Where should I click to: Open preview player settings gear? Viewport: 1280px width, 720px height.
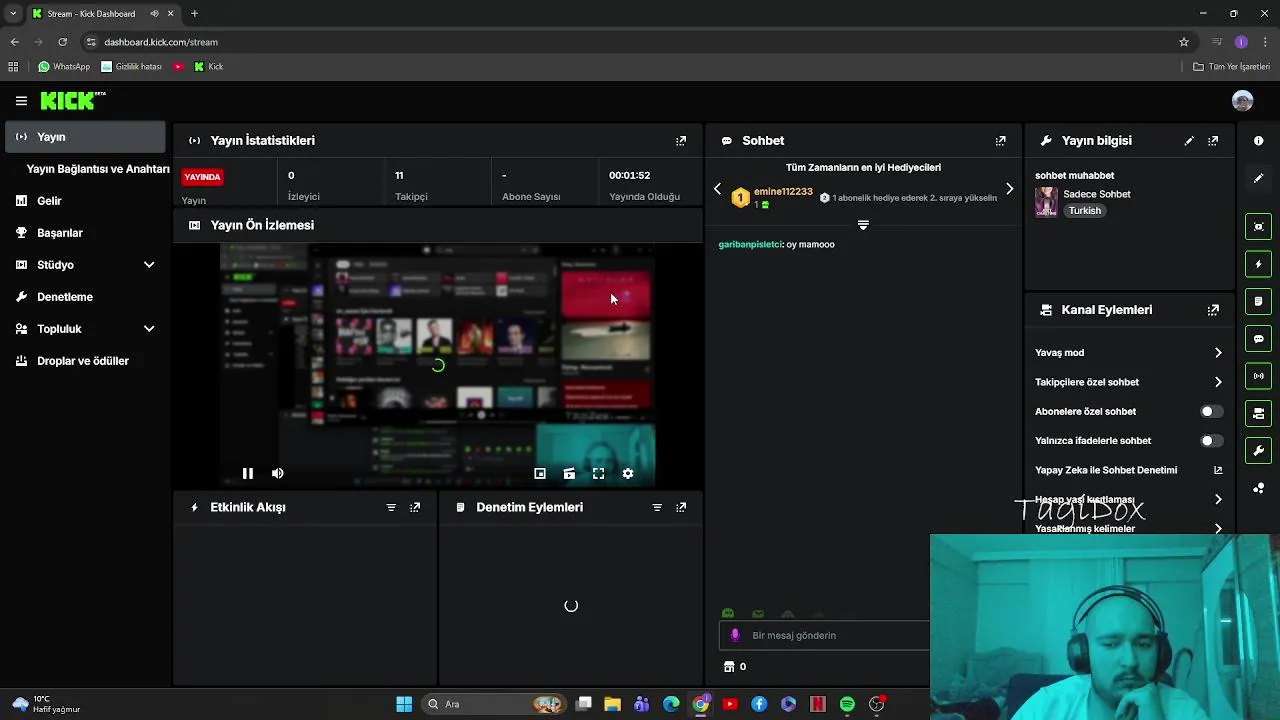(628, 474)
